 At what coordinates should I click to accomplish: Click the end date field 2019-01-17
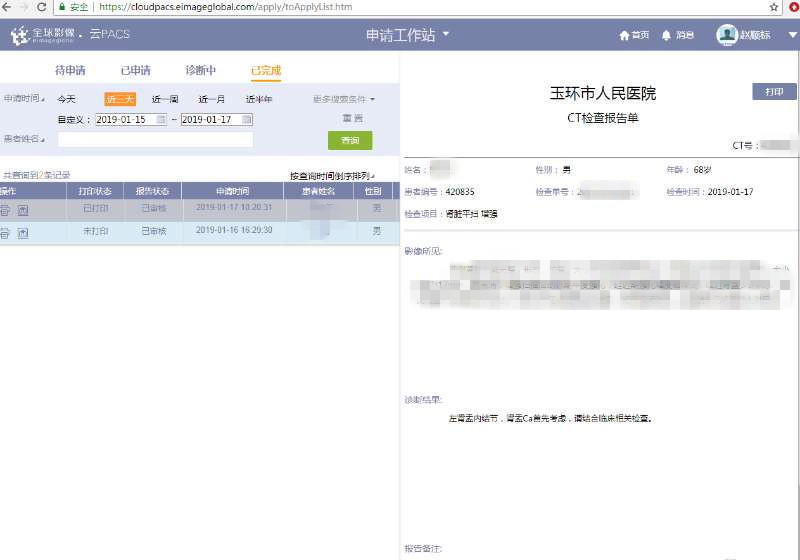[x=217, y=119]
